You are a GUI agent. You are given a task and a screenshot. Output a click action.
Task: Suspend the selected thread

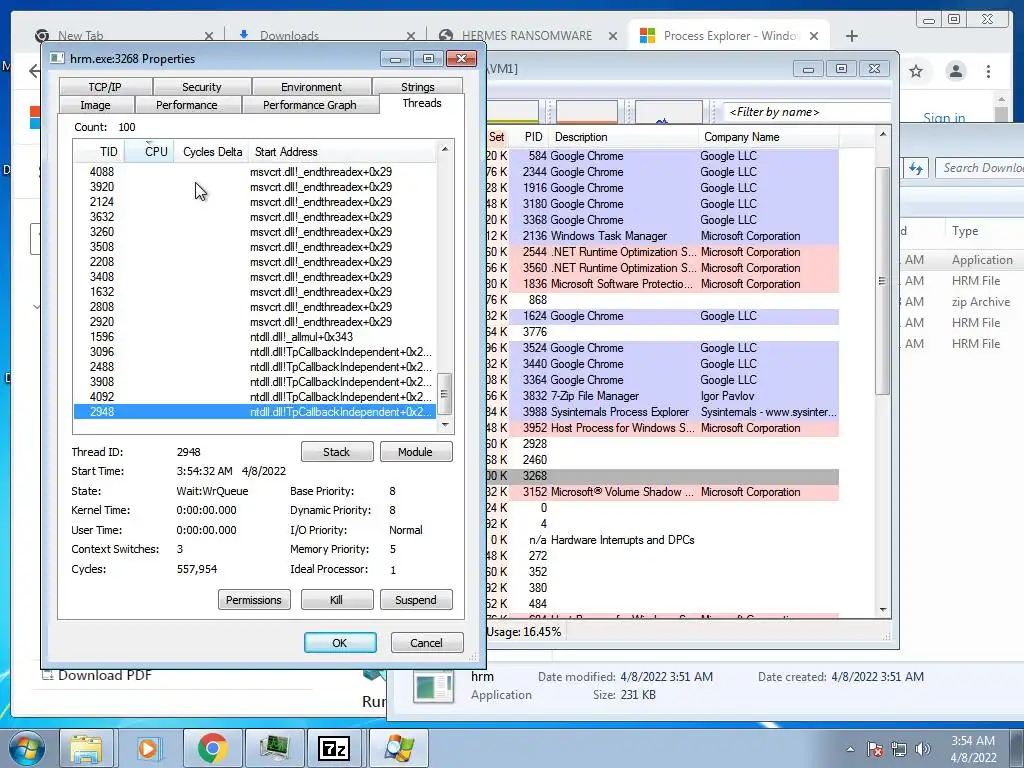tap(416, 600)
